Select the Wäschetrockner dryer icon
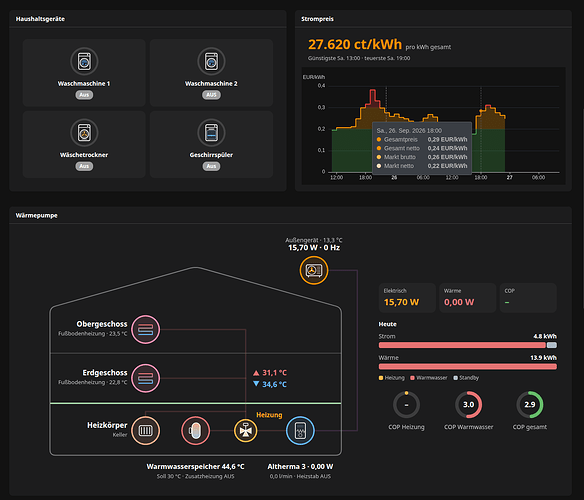The height and width of the screenshot is (500, 584). [84, 132]
